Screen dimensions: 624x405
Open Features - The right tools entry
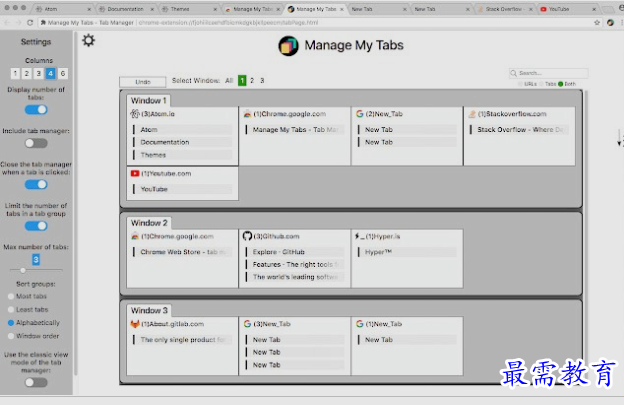(x=295, y=264)
